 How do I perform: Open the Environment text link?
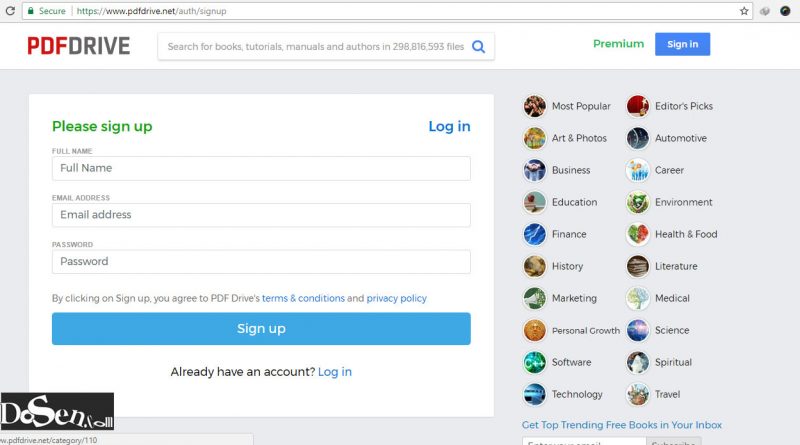(x=684, y=203)
